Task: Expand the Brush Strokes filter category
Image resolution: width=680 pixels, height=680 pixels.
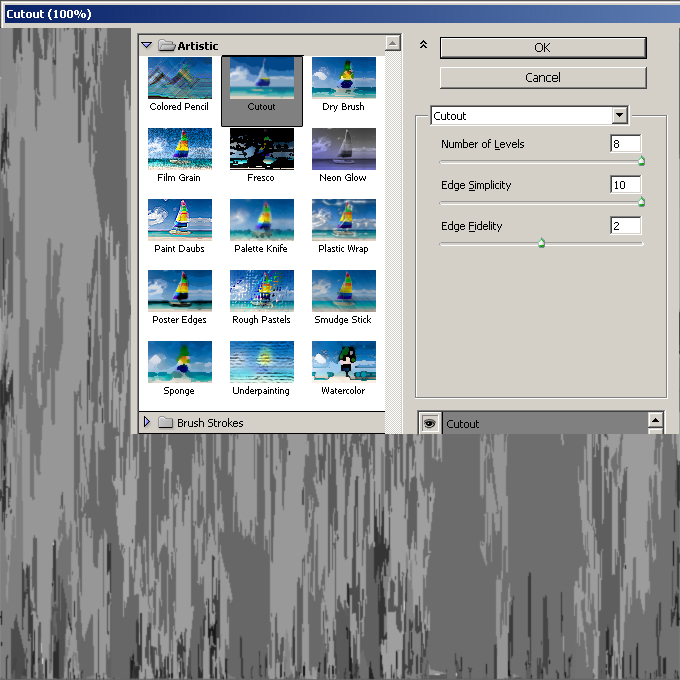Action: [x=147, y=422]
